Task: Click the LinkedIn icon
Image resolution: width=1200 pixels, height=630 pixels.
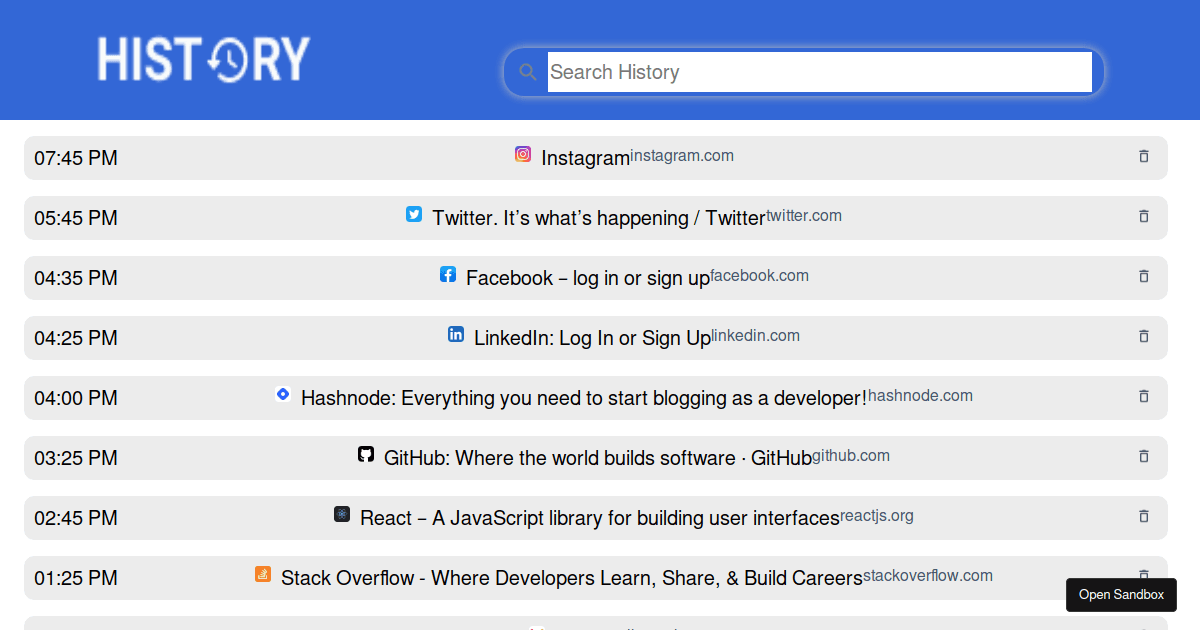Action: click(456, 334)
